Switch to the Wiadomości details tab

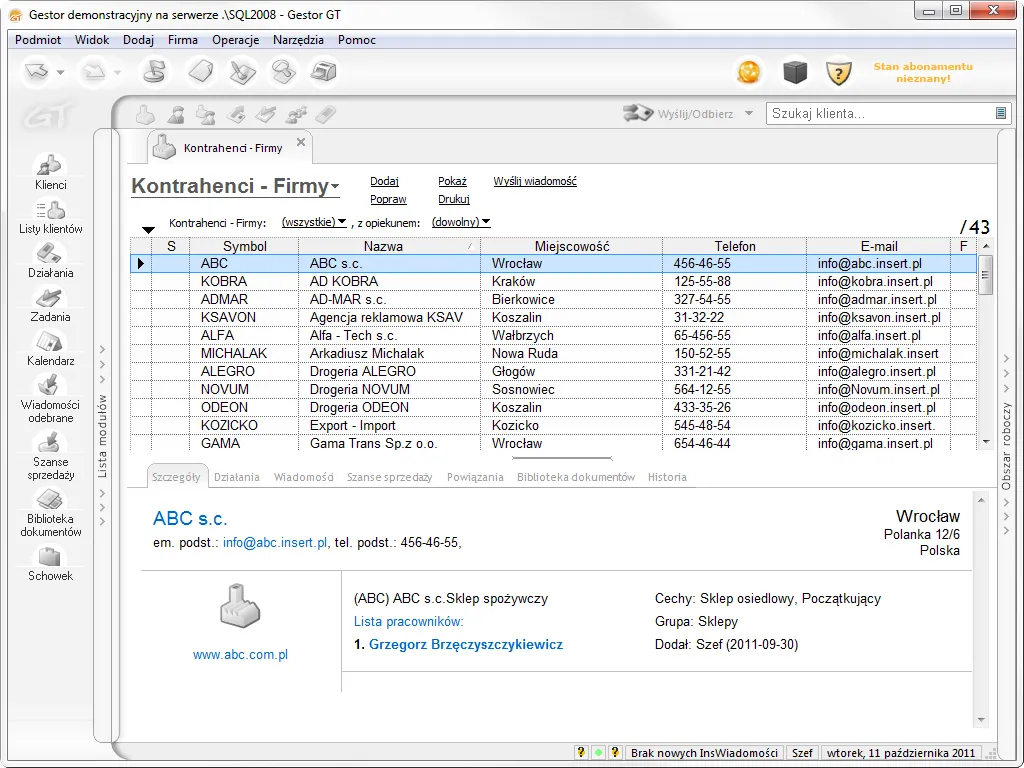[x=304, y=477]
